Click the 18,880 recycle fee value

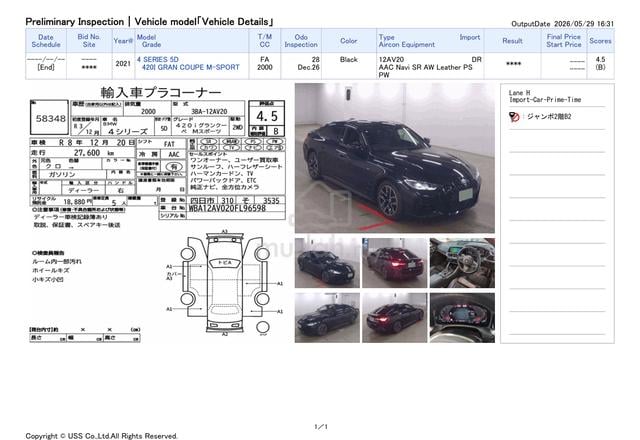pyautogui.click(x=74, y=202)
